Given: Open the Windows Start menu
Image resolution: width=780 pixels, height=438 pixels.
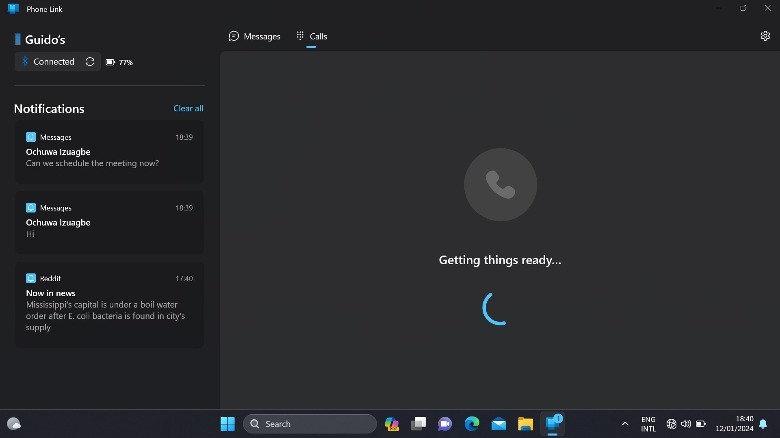Looking at the screenshot, I should point(227,424).
